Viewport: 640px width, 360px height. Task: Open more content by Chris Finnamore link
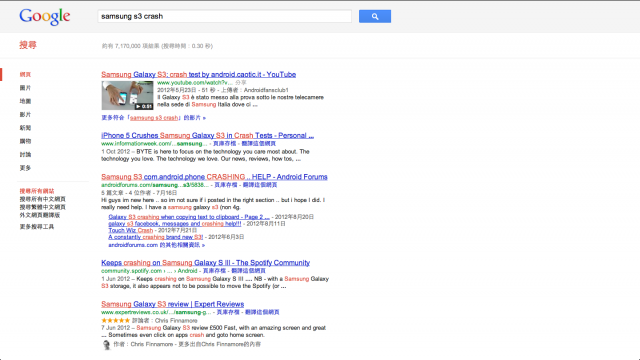pos(219,344)
